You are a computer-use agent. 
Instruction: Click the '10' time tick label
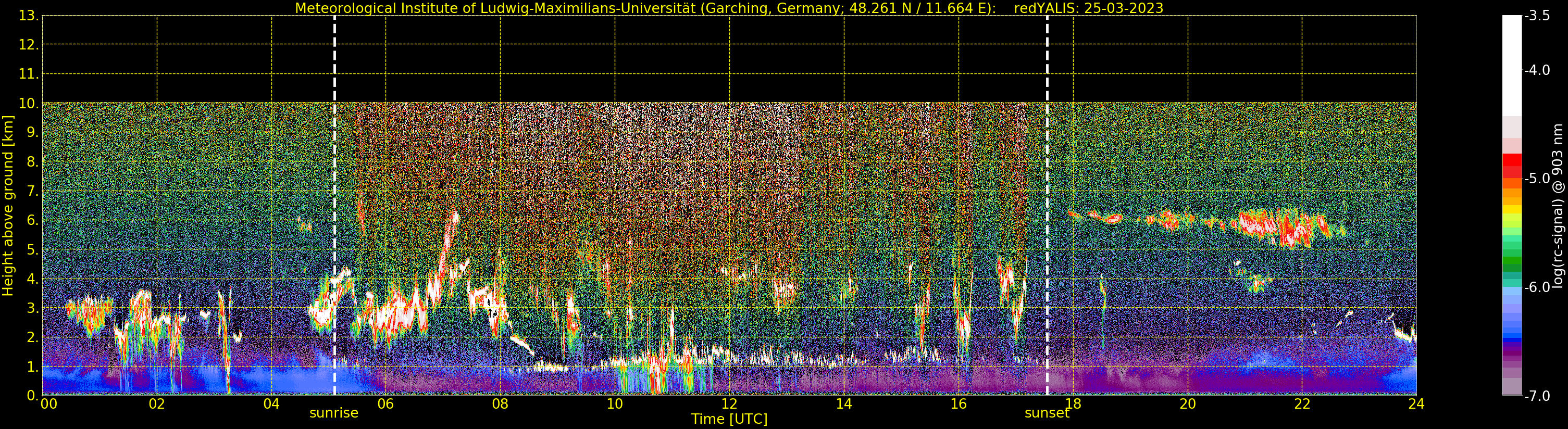click(x=615, y=404)
